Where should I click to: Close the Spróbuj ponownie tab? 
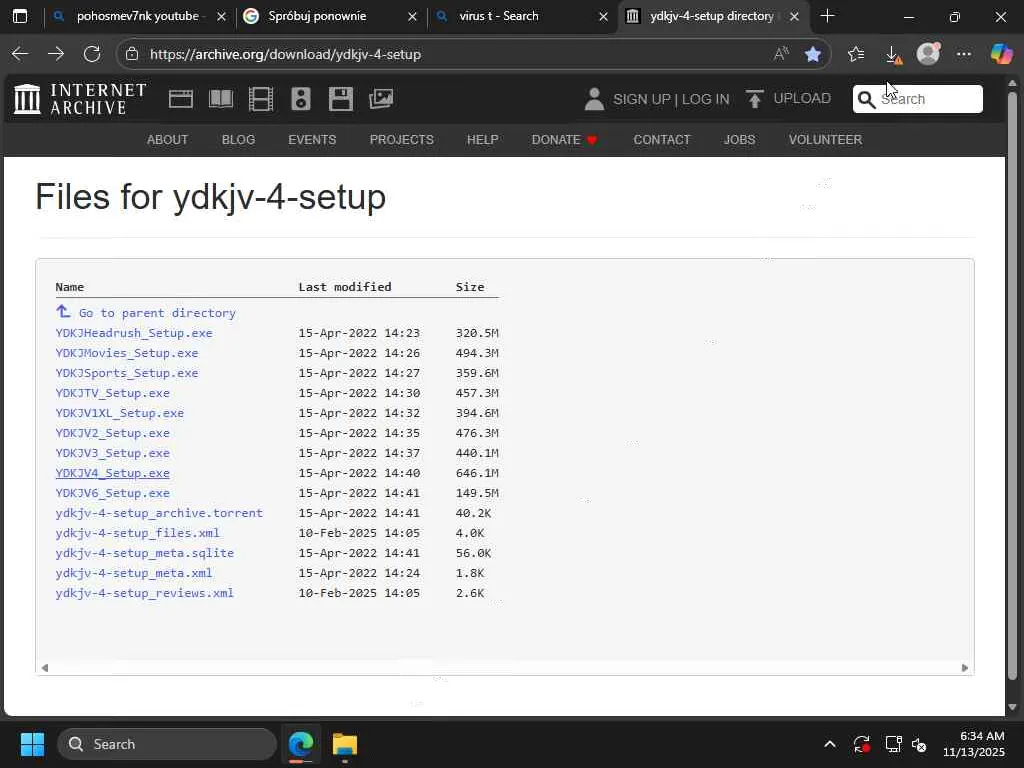pyautogui.click(x=412, y=16)
